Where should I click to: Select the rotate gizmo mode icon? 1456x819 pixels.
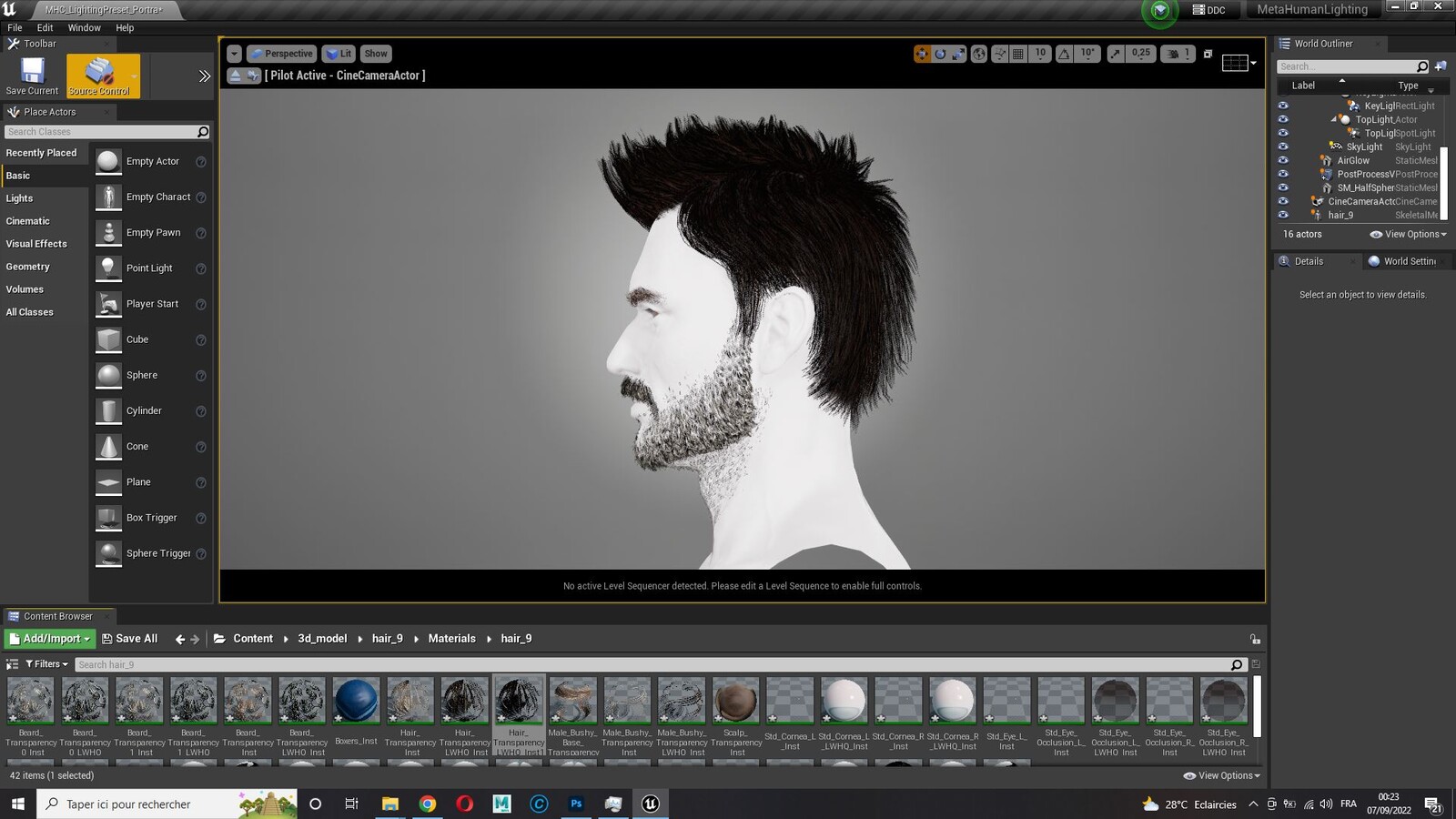click(940, 54)
